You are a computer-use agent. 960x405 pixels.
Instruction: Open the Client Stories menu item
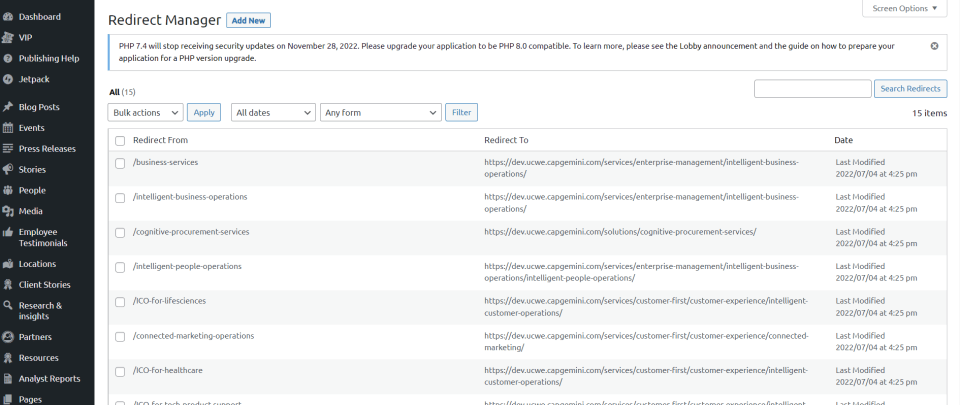[44, 285]
